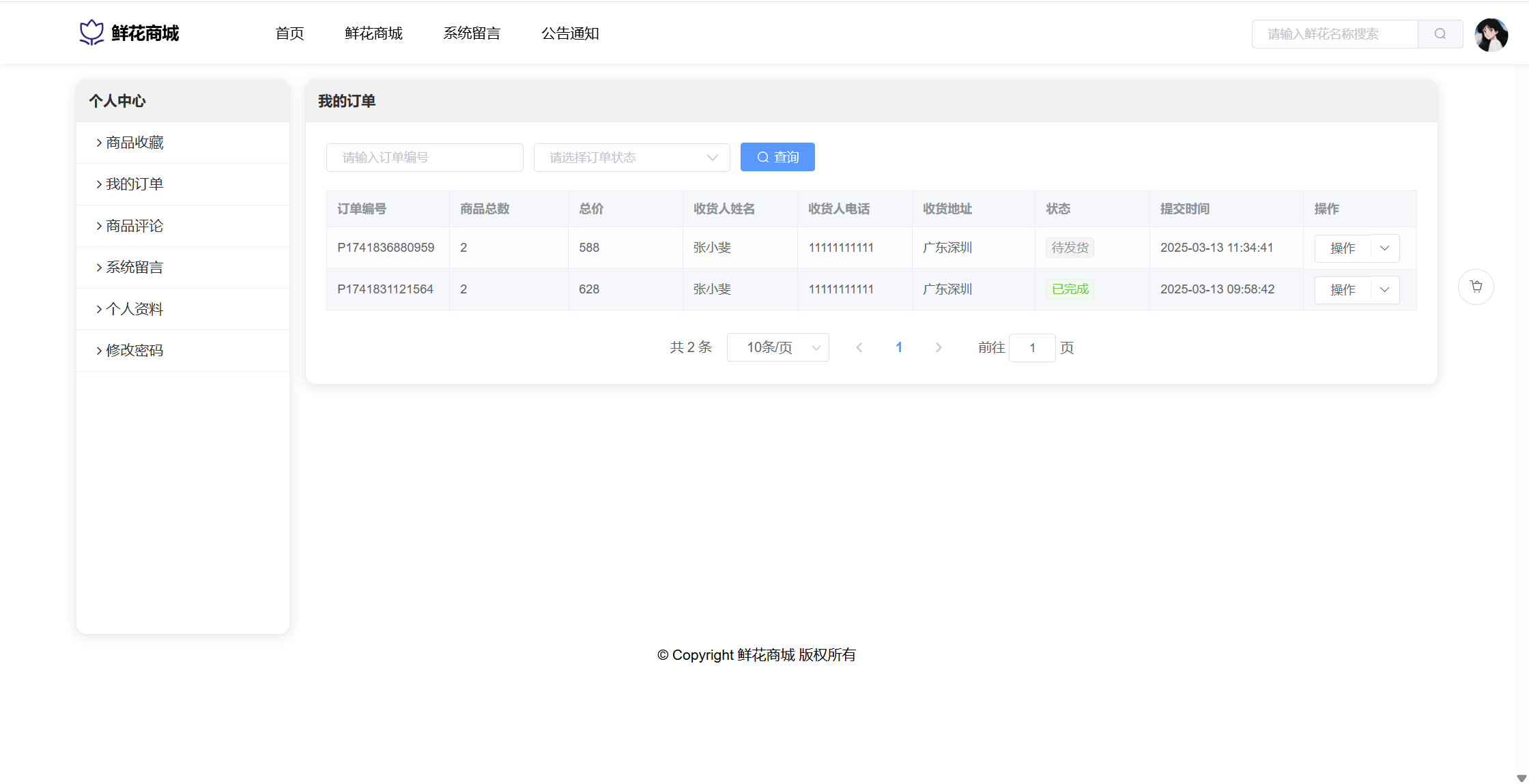Screen dimensions: 1529x784
Task: Open the user avatar profile picture
Action: [x=1491, y=35]
